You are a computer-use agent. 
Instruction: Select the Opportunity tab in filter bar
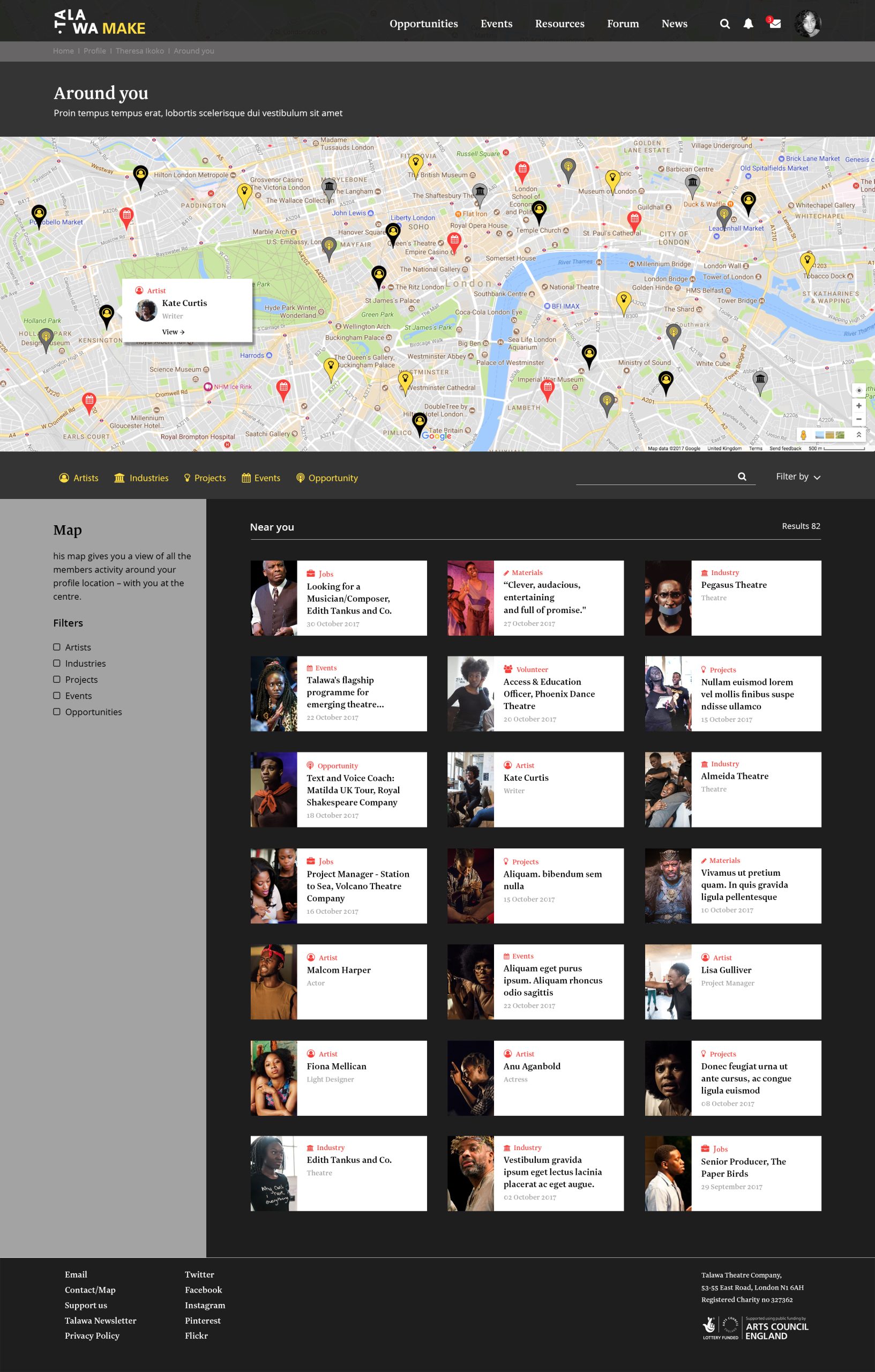click(x=327, y=478)
